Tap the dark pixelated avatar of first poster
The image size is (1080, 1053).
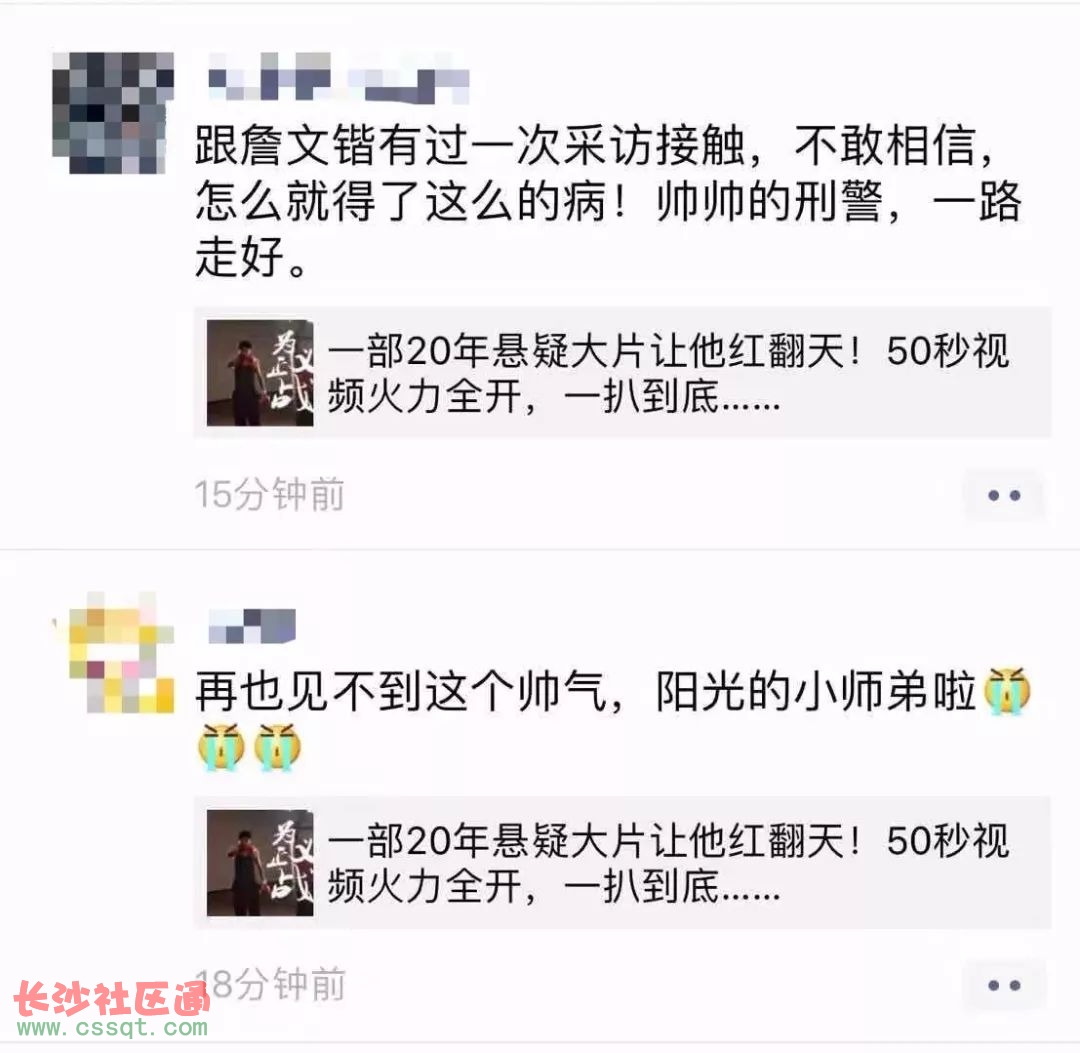point(113,112)
